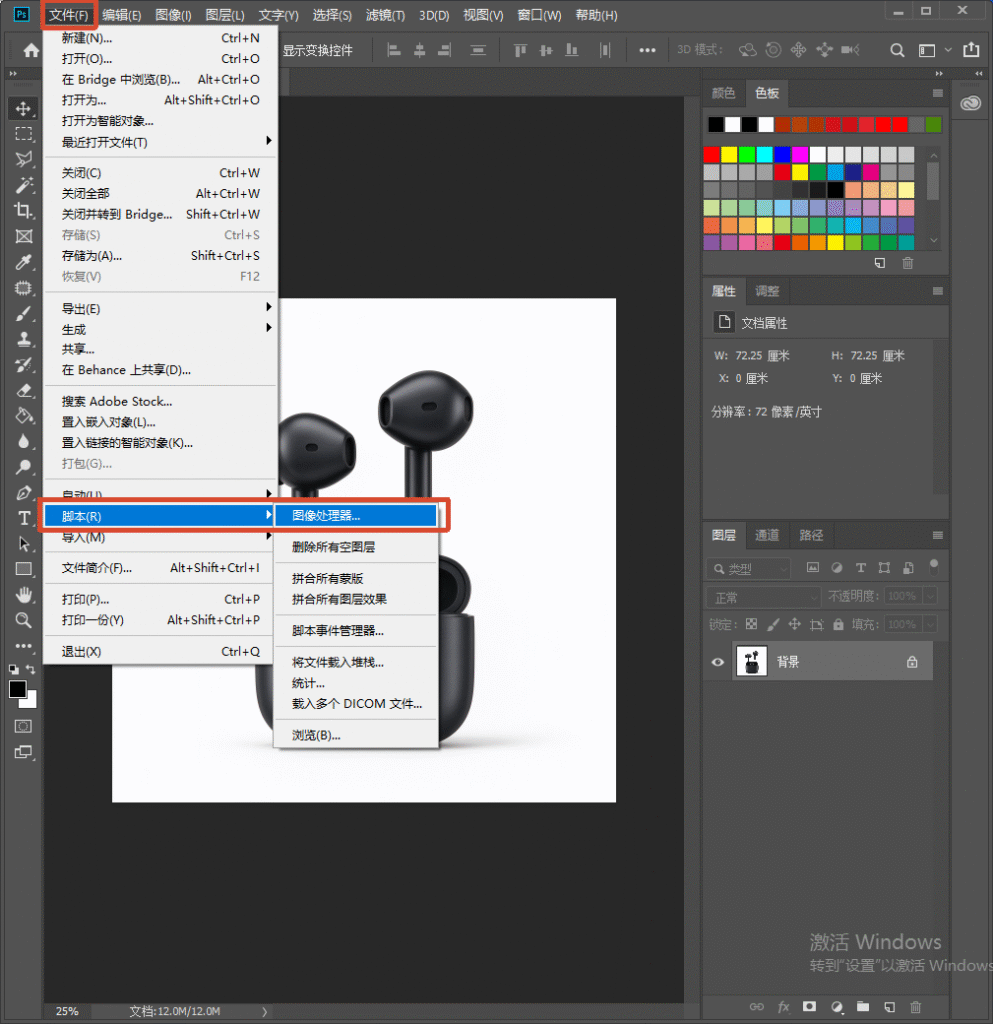The height and width of the screenshot is (1024, 993).
Task: Click the delete layer trash icon
Action: tap(915, 1006)
